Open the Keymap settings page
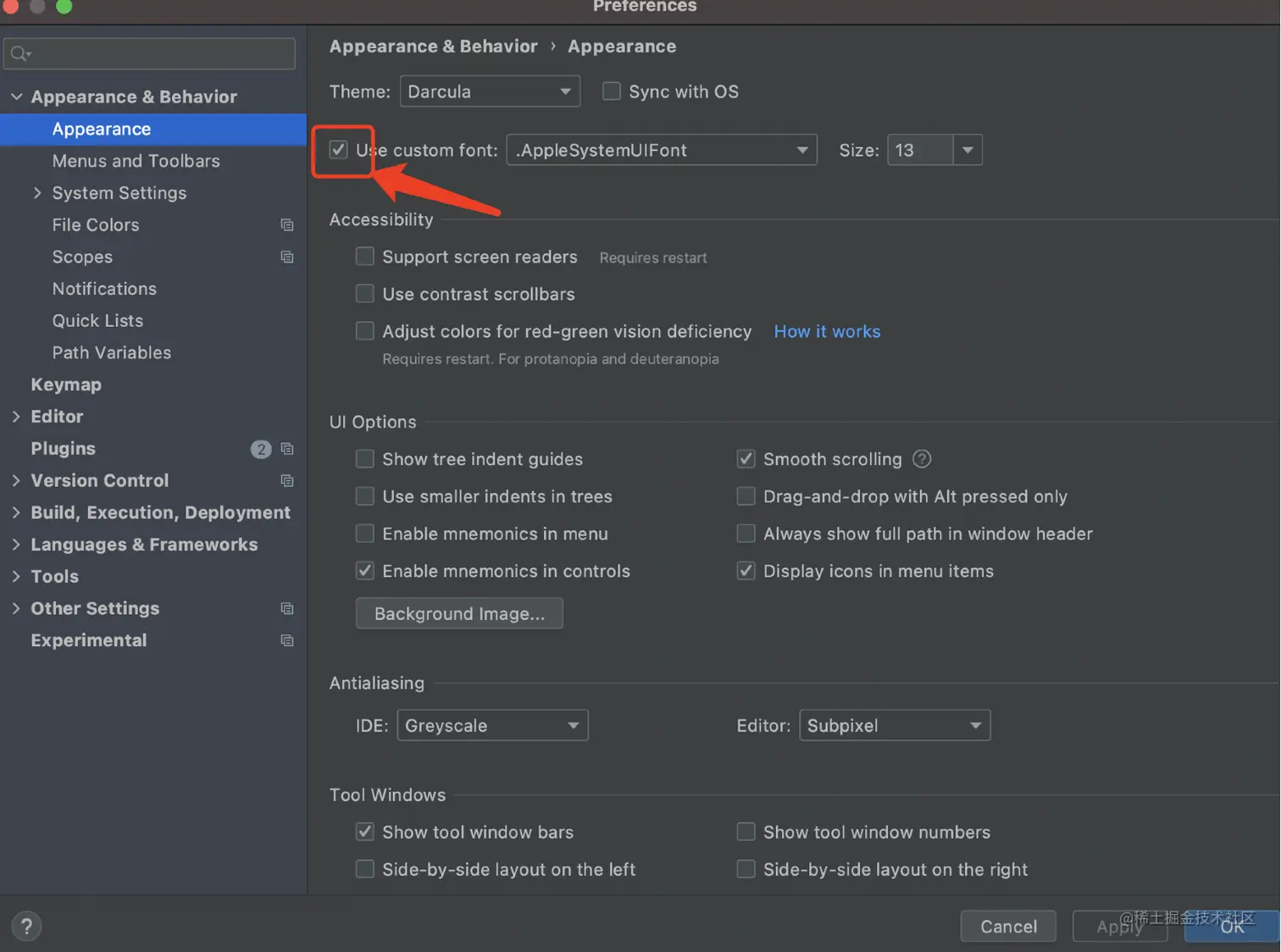 (x=66, y=385)
